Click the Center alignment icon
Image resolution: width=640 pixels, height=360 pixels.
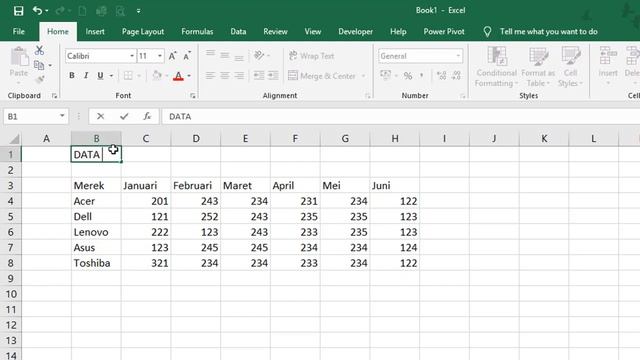pos(224,76)
